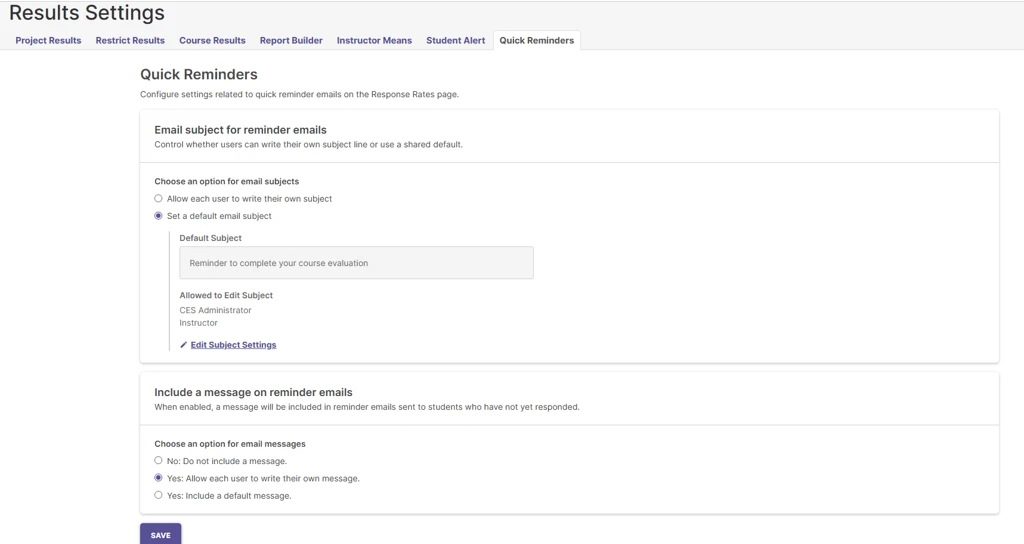This screenshot has width=1024, height=544.
Task: Click the 'When enabled, a message will be included' description
Action: click(x=367, y=407)
